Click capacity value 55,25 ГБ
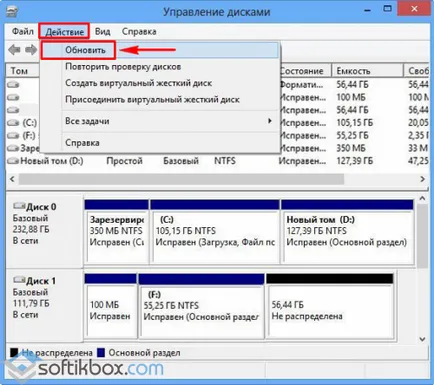 352,136
